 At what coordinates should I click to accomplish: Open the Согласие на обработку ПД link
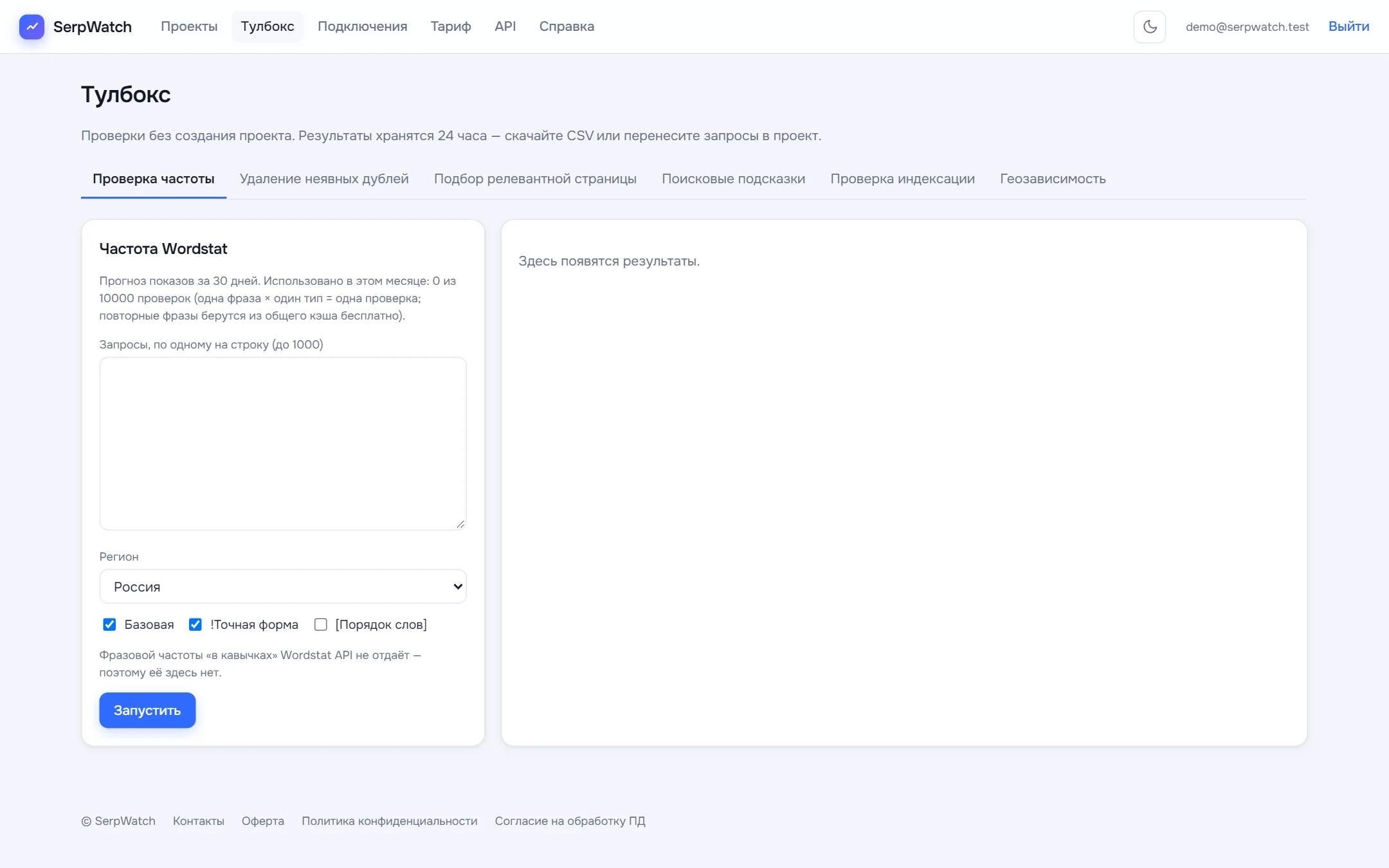coord(570,821)
